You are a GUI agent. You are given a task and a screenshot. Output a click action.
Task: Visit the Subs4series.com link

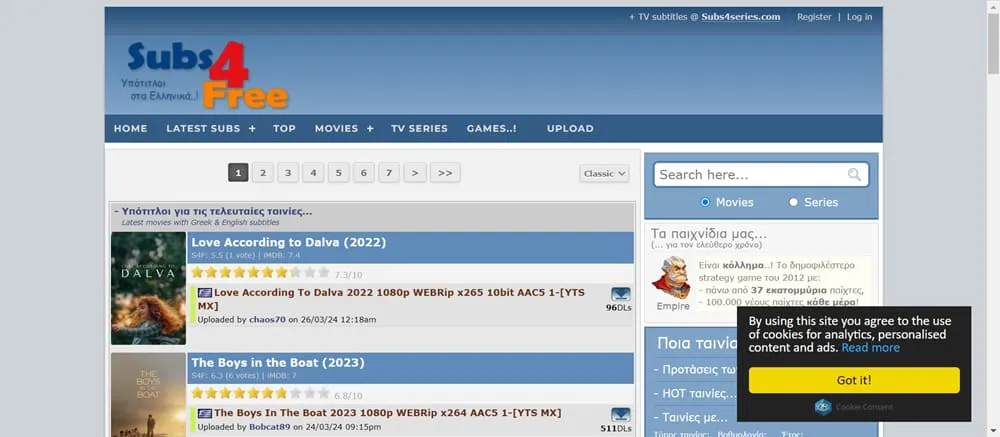click(740, 17)
